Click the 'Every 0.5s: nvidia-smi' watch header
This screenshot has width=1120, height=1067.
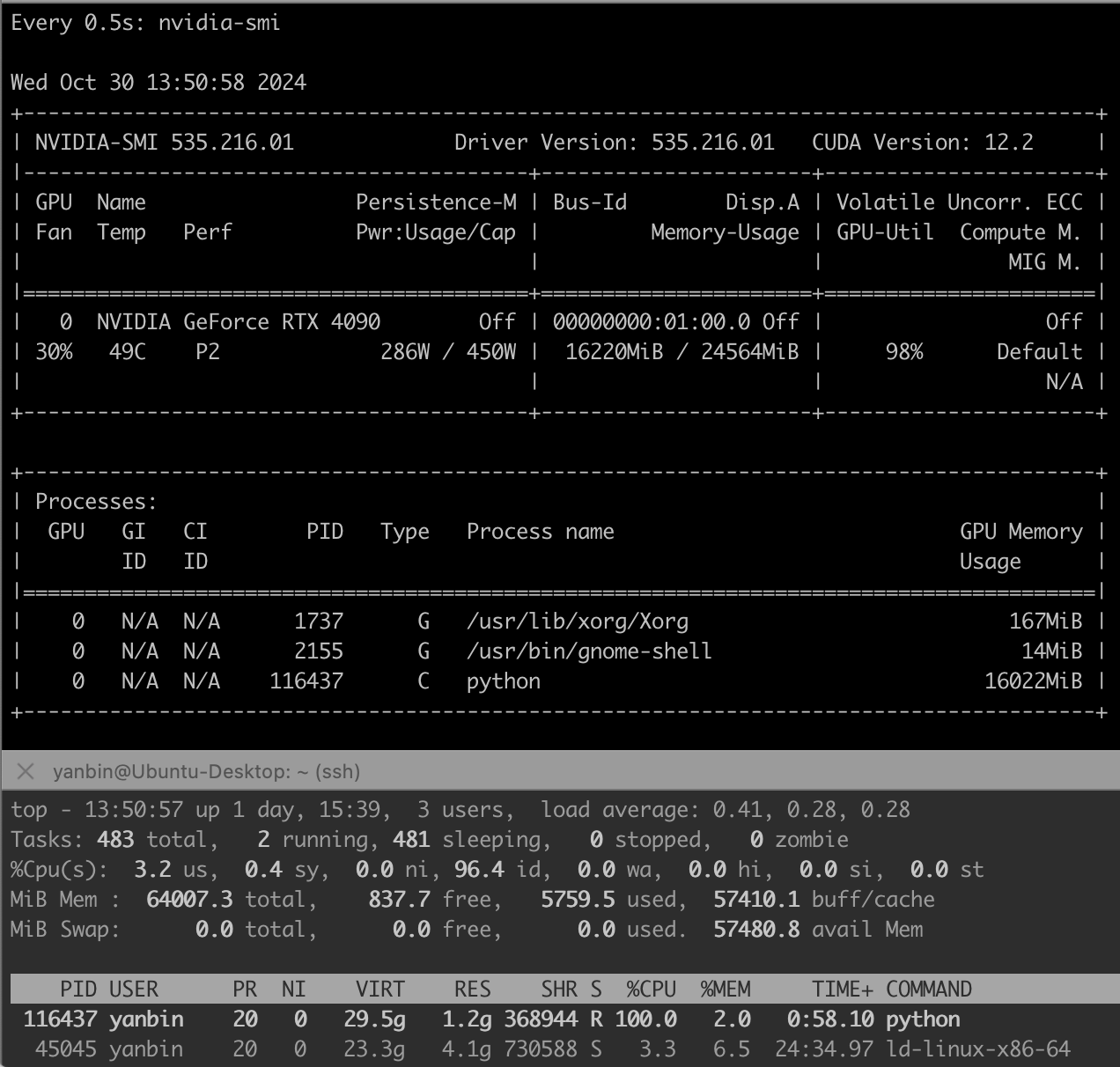pos(145,23)
